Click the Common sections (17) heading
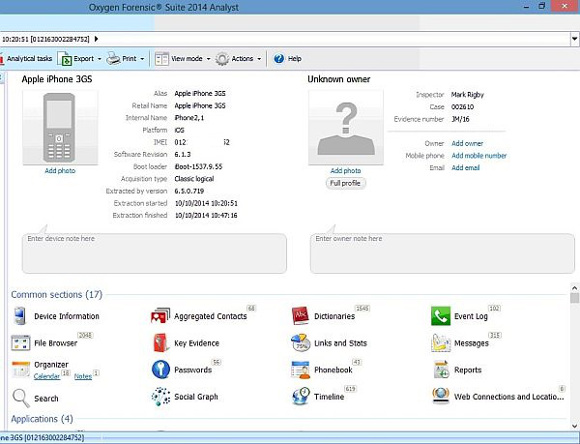Viewport: 580px width, 444px height. 57,295
